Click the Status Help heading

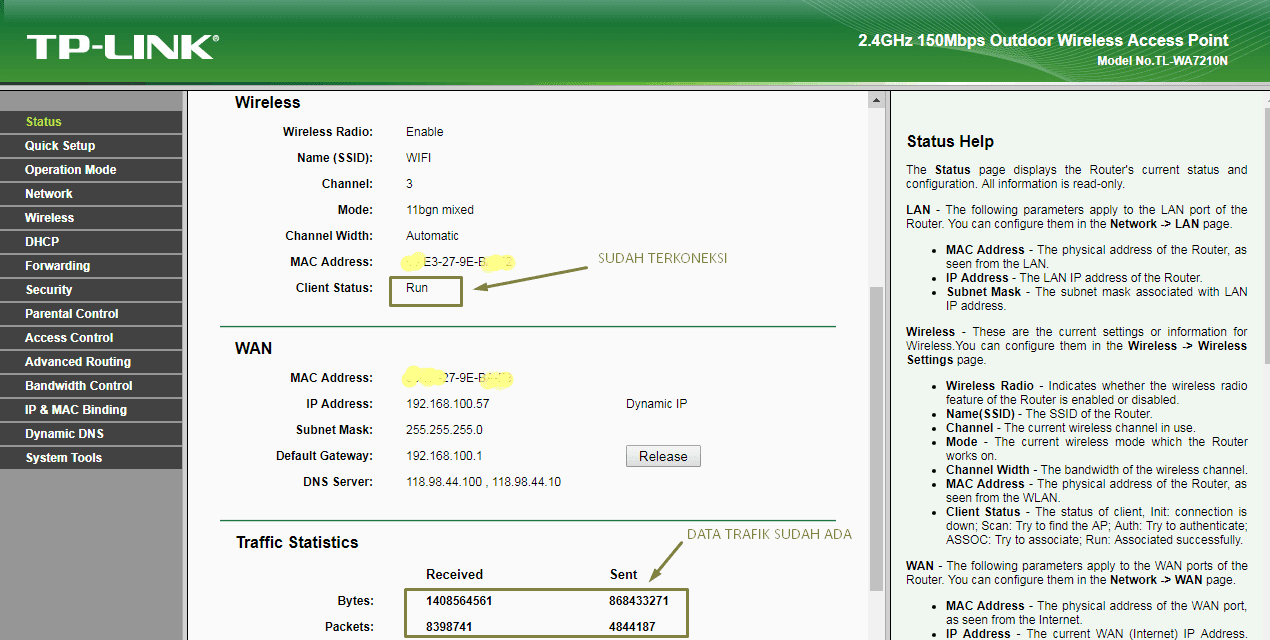click(x=950, y=141)
